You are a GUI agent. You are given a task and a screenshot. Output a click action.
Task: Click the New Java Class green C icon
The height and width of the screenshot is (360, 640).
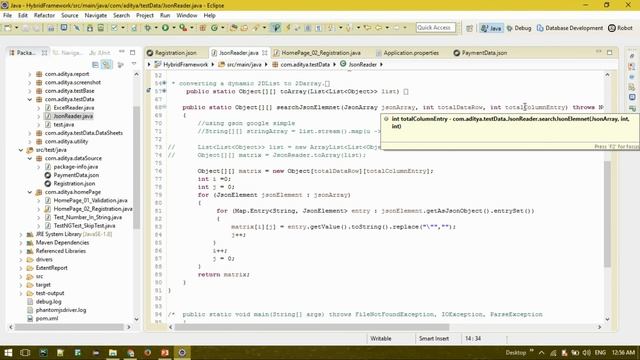(x=214, y=28)
